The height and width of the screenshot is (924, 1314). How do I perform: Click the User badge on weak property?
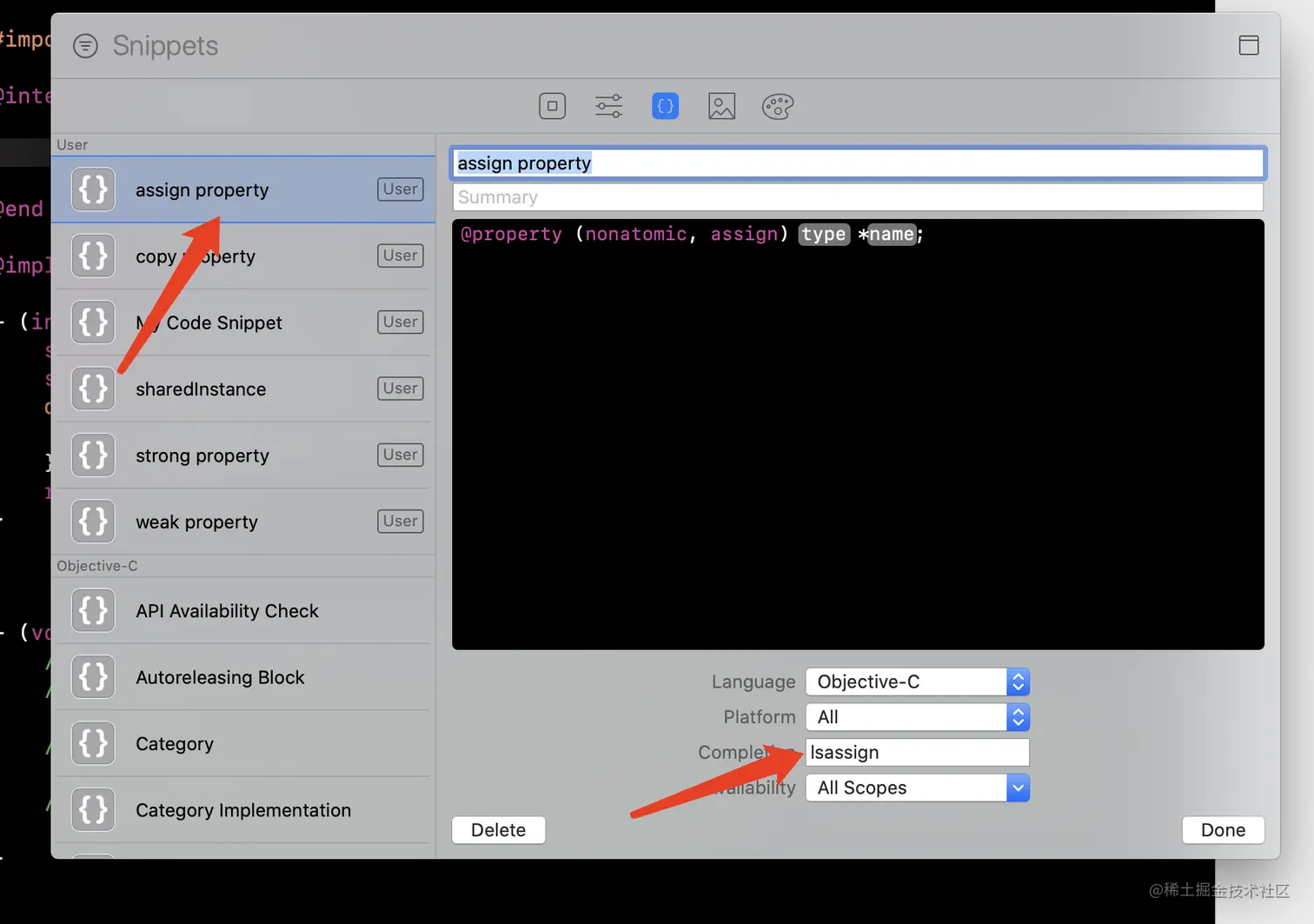click(401, 522)
